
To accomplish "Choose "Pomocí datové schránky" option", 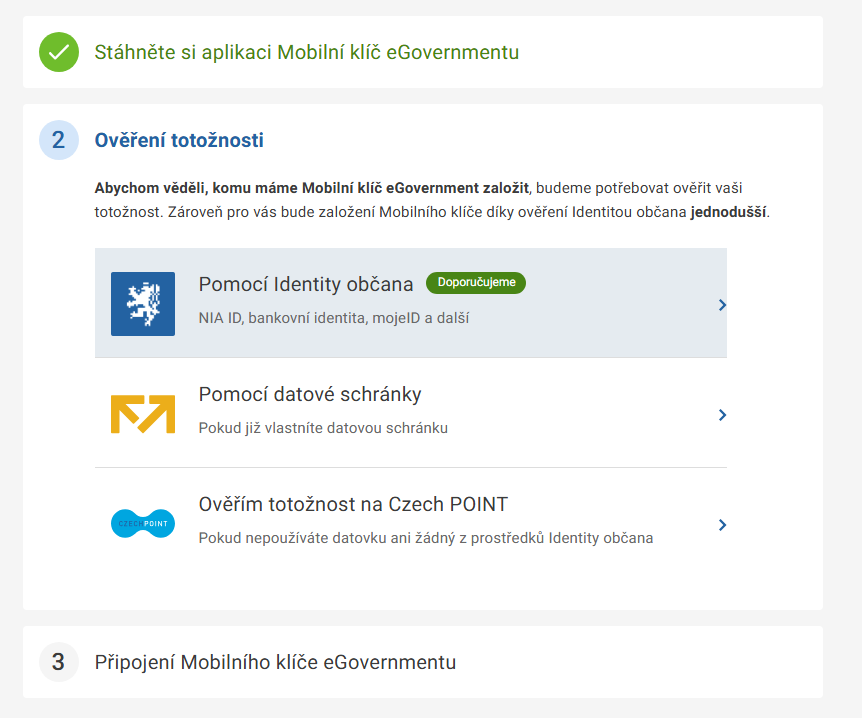I will click(310, 394).
